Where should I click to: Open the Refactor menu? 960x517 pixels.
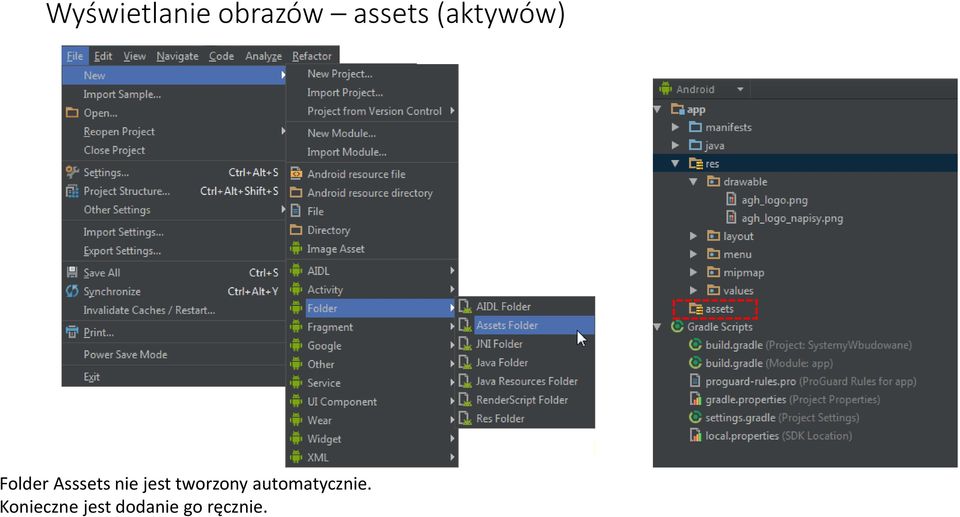click(x=312, y=56)
